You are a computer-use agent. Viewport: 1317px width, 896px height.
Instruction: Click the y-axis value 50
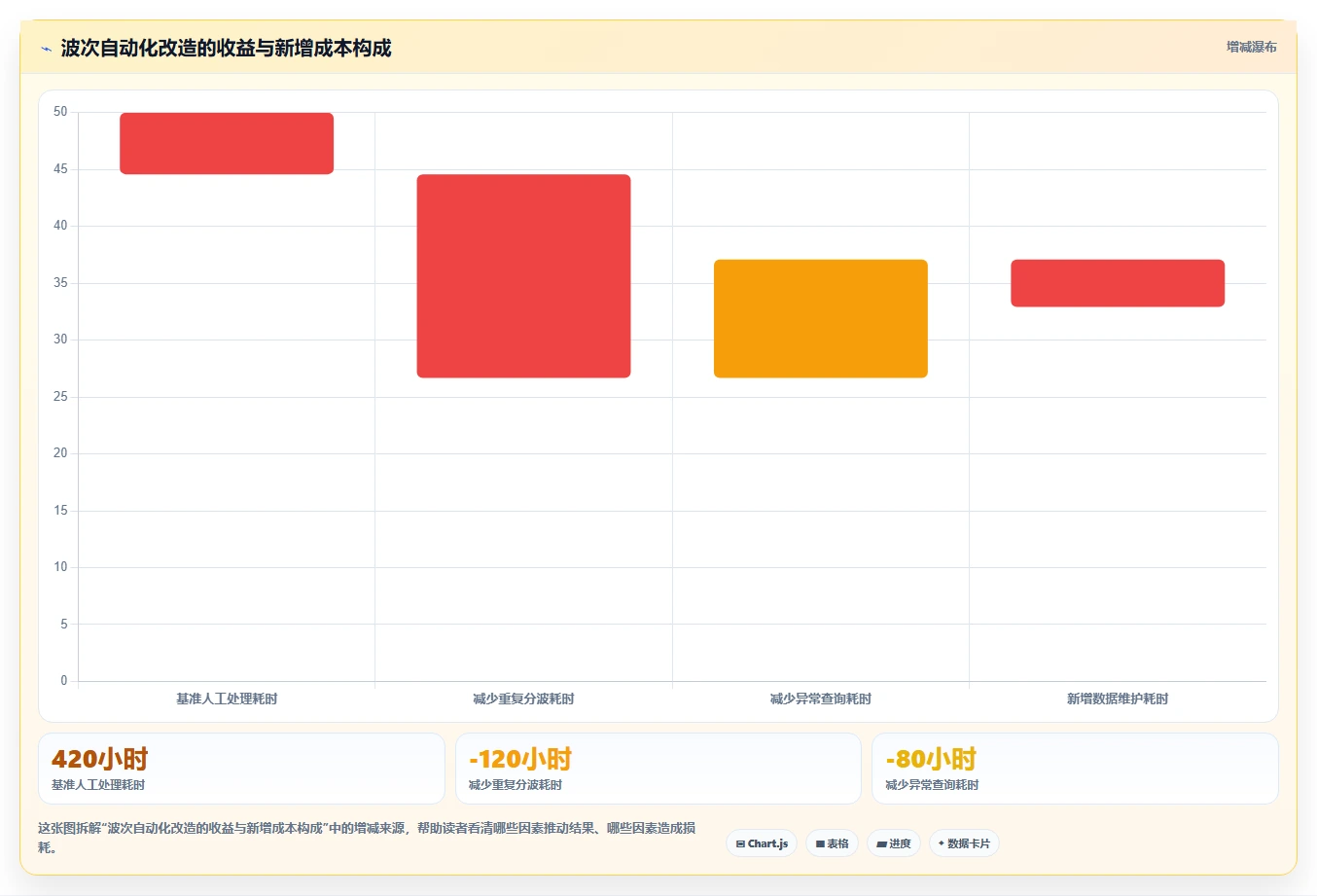pyautogui.click(x=60, y=112)
